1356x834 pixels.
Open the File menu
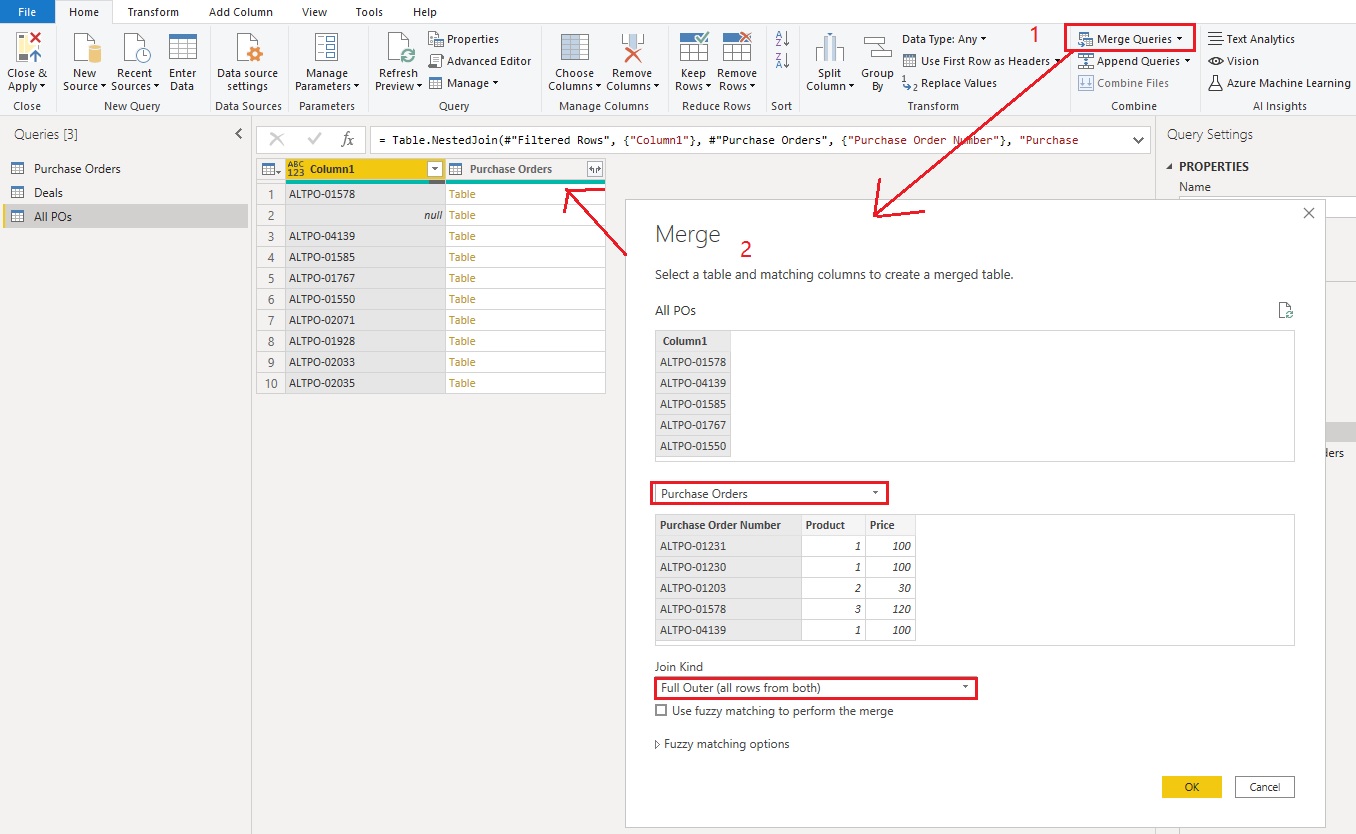[x=27, y=12]
